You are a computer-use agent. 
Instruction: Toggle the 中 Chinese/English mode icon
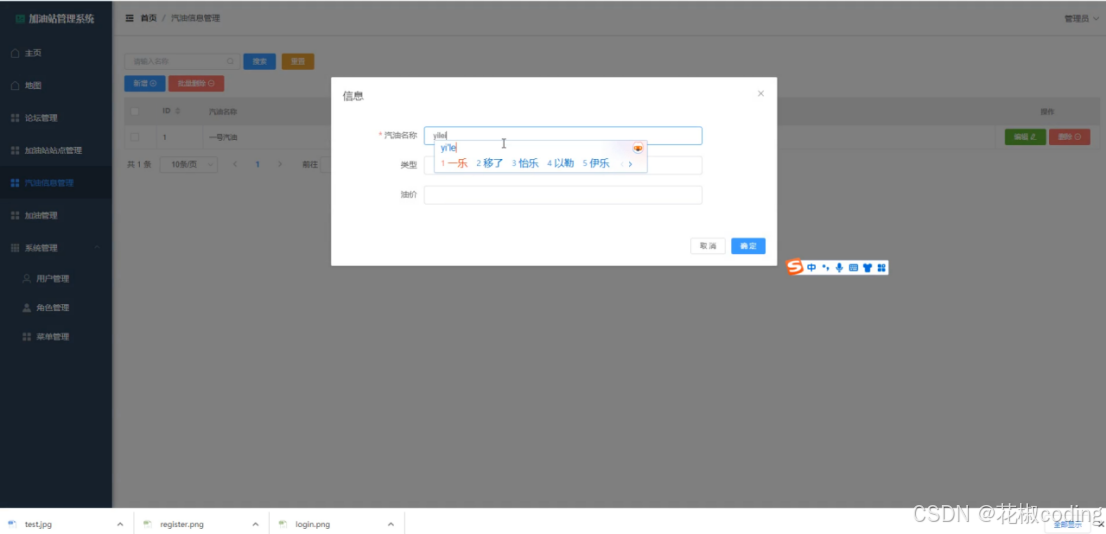click(x=812, y=267)
